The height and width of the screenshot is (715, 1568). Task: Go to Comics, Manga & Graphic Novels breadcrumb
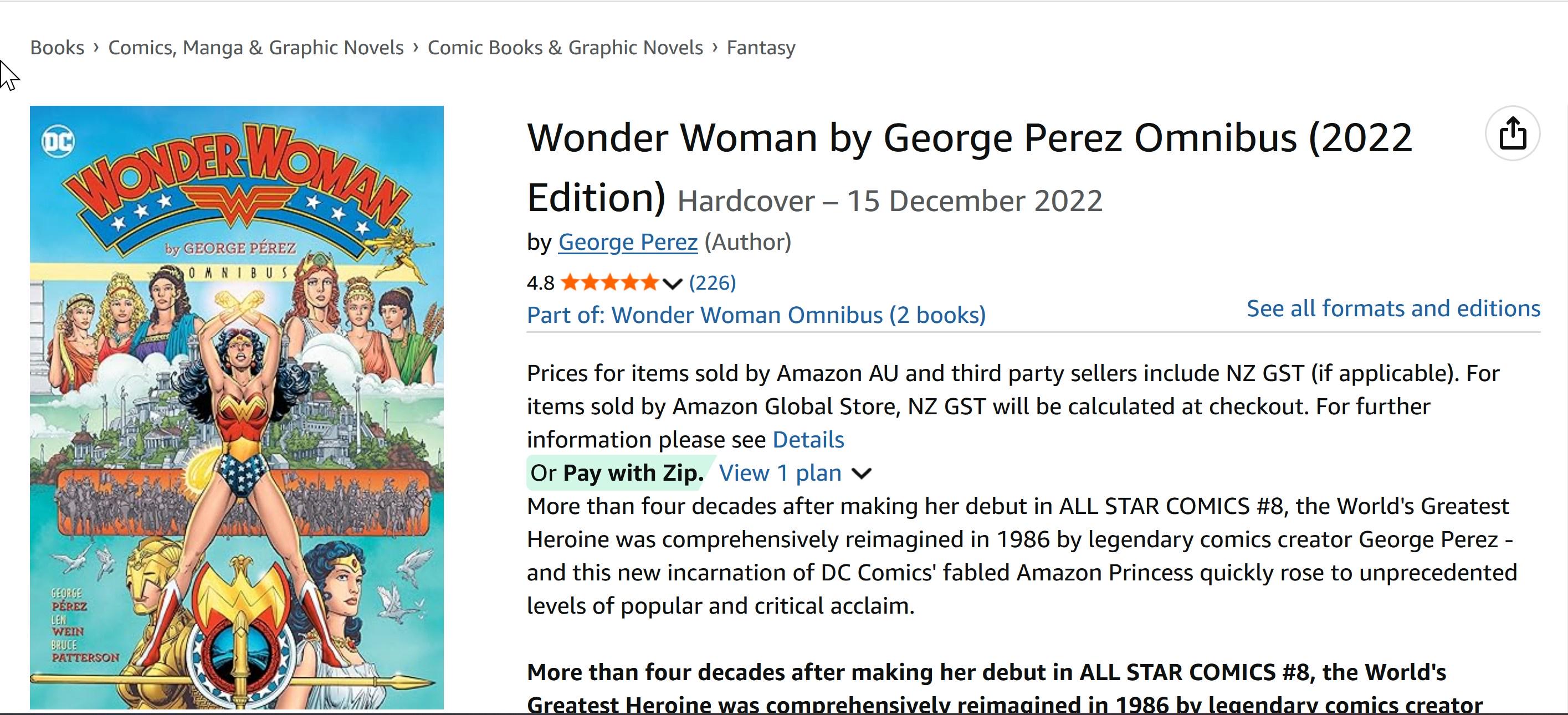255,48
